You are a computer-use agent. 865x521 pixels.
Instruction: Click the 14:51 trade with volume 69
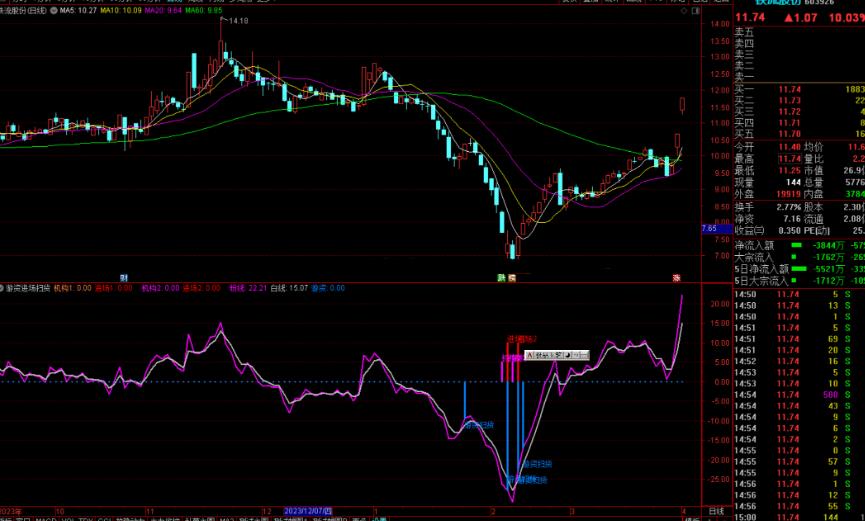799,339
